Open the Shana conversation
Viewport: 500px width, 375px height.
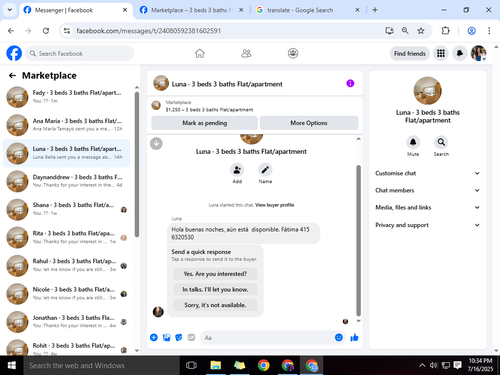tap(66, 209)
